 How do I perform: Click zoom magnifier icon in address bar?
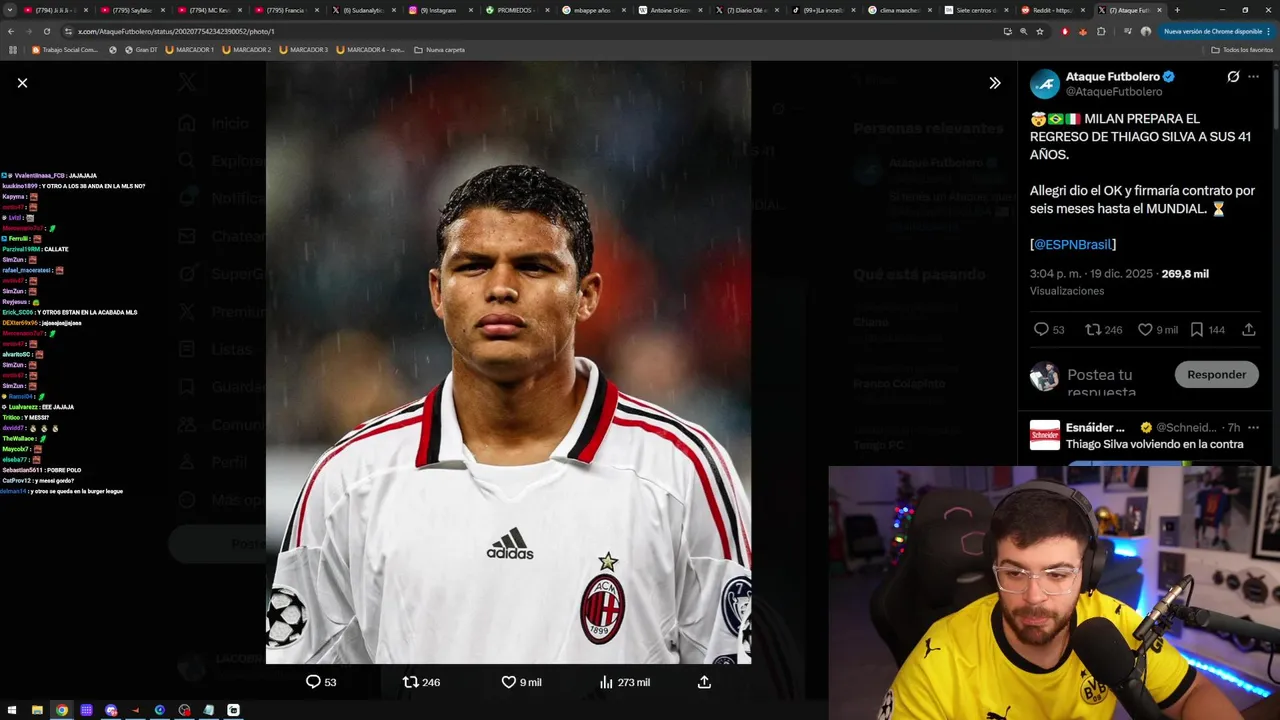[x=1023, y=31]
